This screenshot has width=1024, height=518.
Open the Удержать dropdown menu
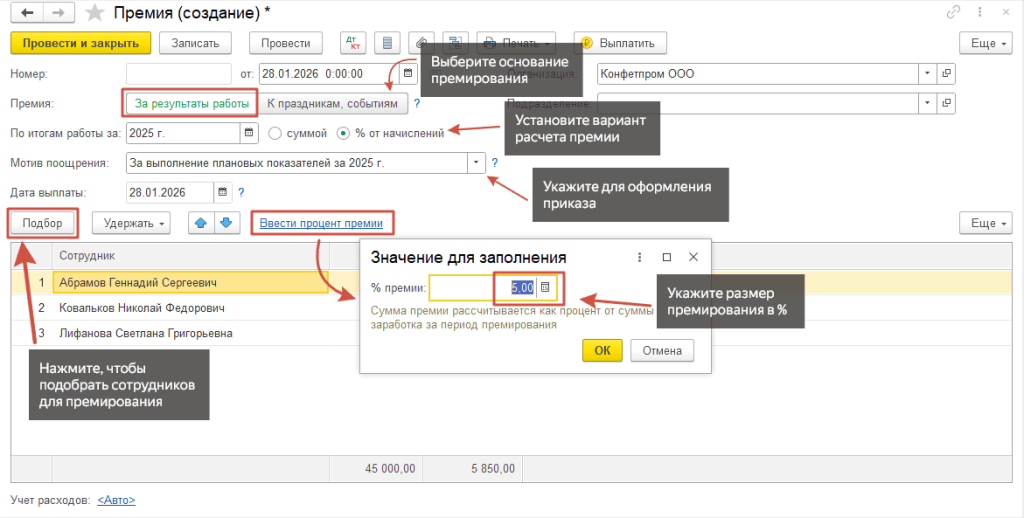coord(131,223)
